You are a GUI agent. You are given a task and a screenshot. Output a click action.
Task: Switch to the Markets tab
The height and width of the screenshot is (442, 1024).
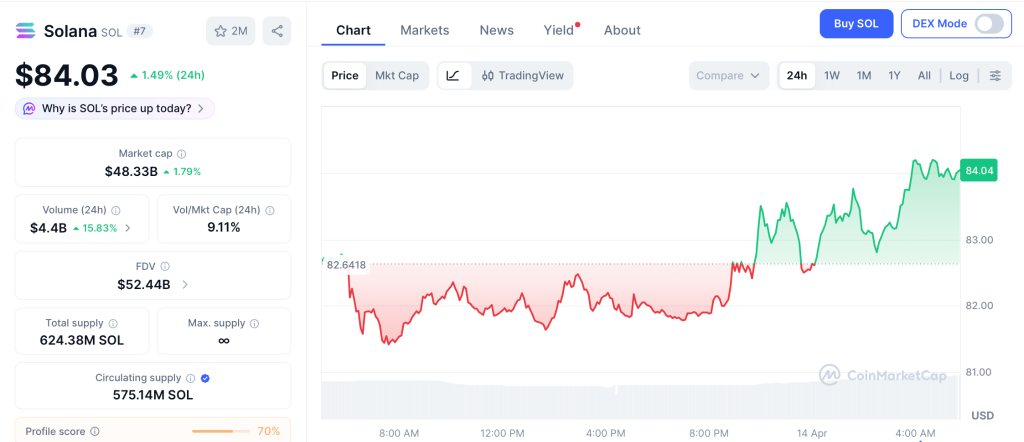(x=424, y=30)
